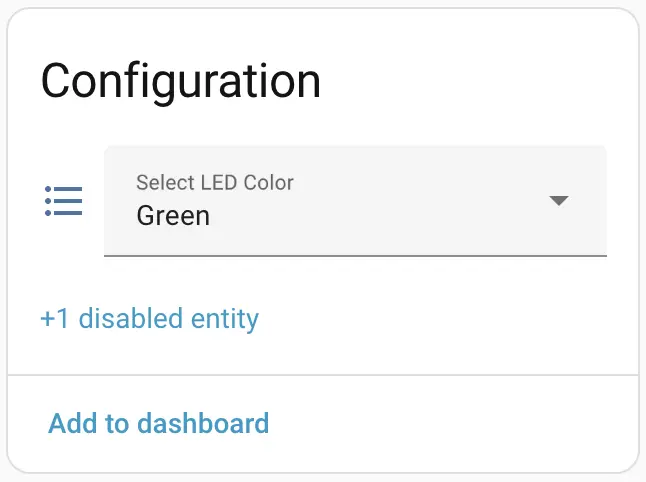Focus the LED Color select field
This screenshot has width=646, height=482.
355,201
